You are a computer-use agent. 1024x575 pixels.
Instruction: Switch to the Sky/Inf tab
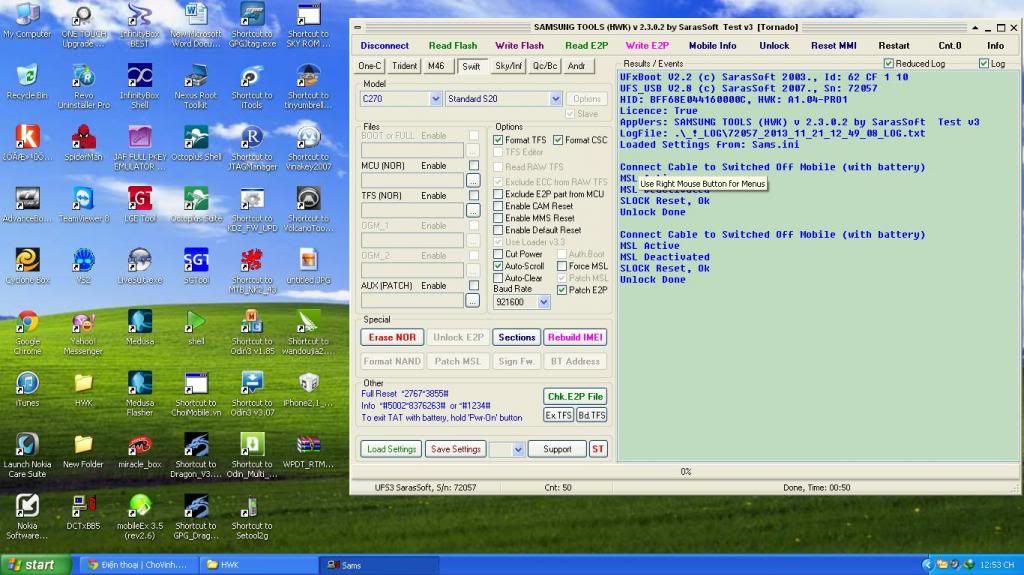[x=508, y=66]
